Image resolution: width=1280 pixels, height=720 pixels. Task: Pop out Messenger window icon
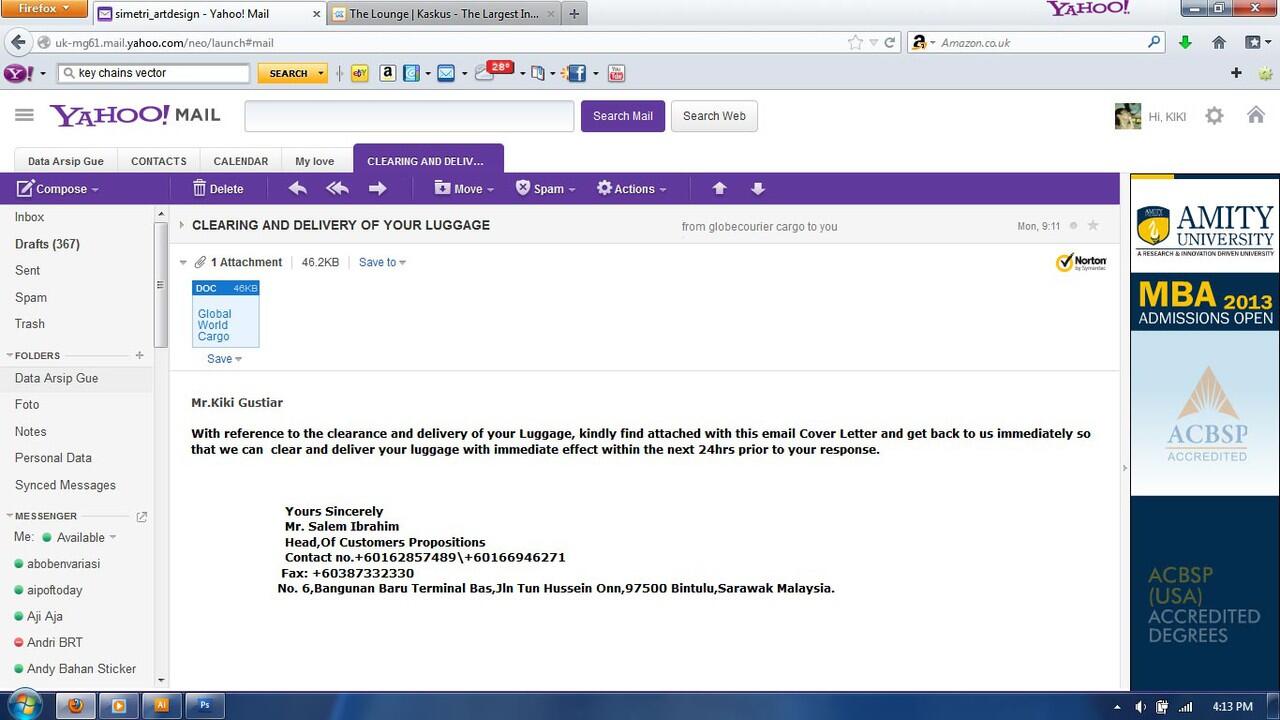141,517
